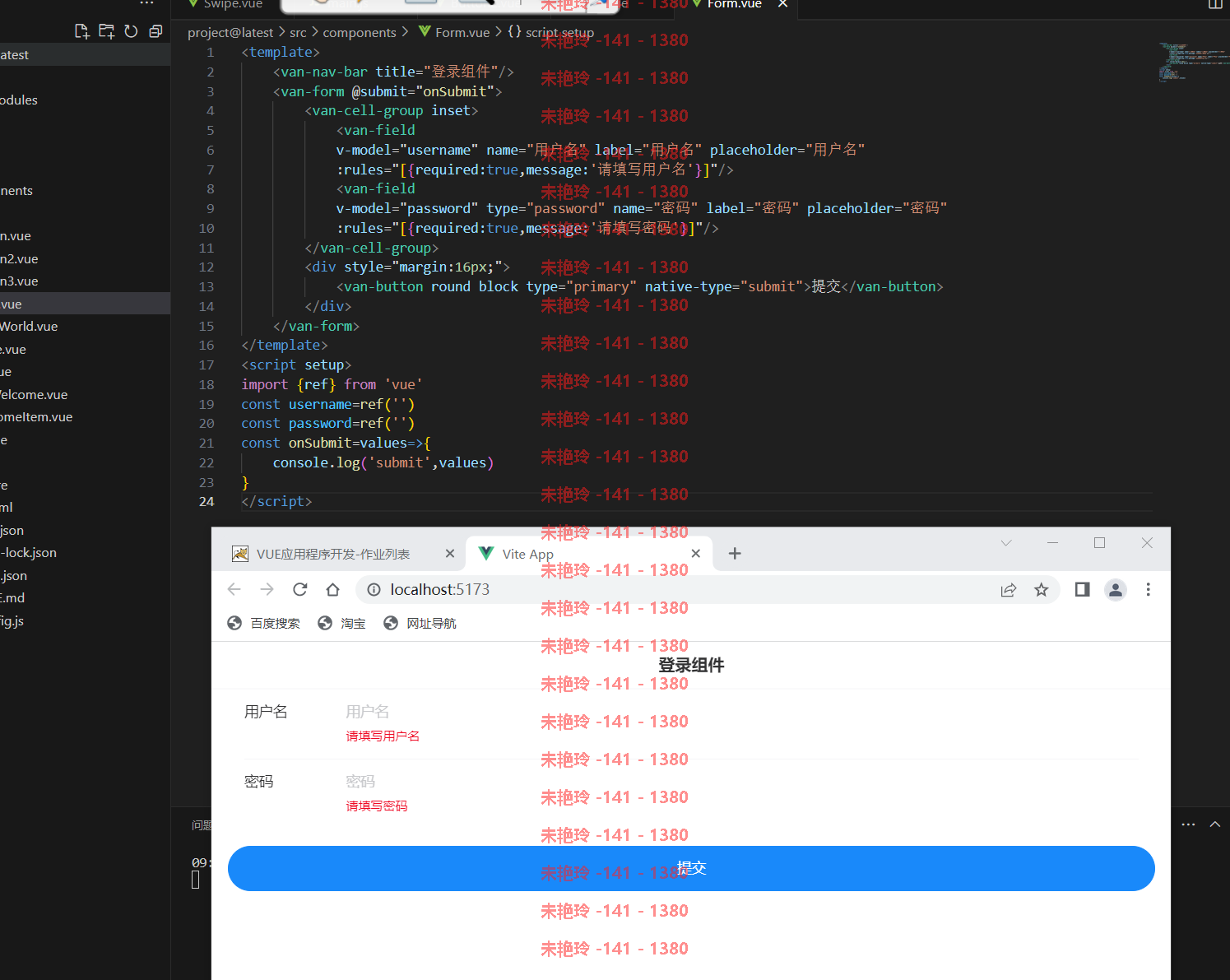Open the Chrome three-dot menu
The width and height of the screenshot is (1230, 980).
(1149, 589)
